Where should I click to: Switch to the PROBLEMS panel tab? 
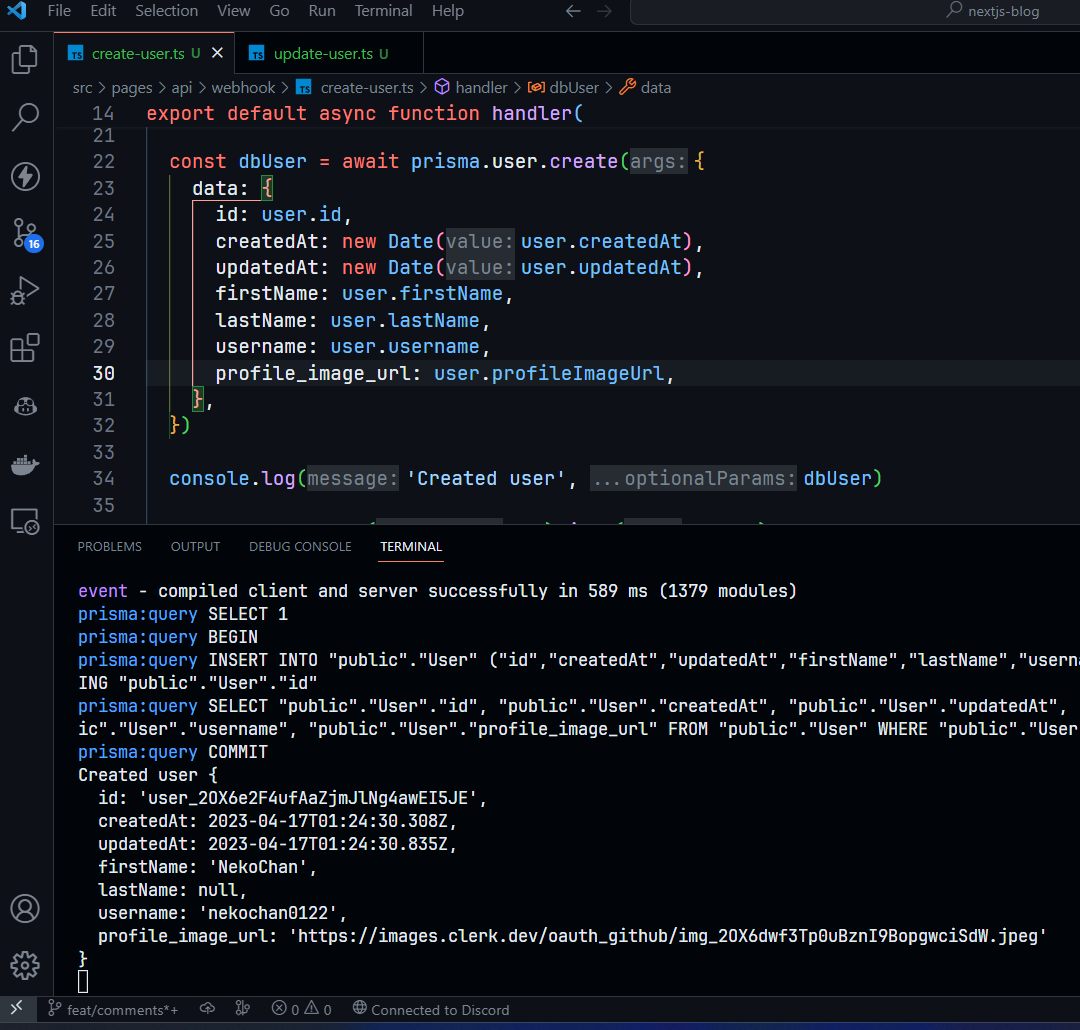tap(109, 547)
